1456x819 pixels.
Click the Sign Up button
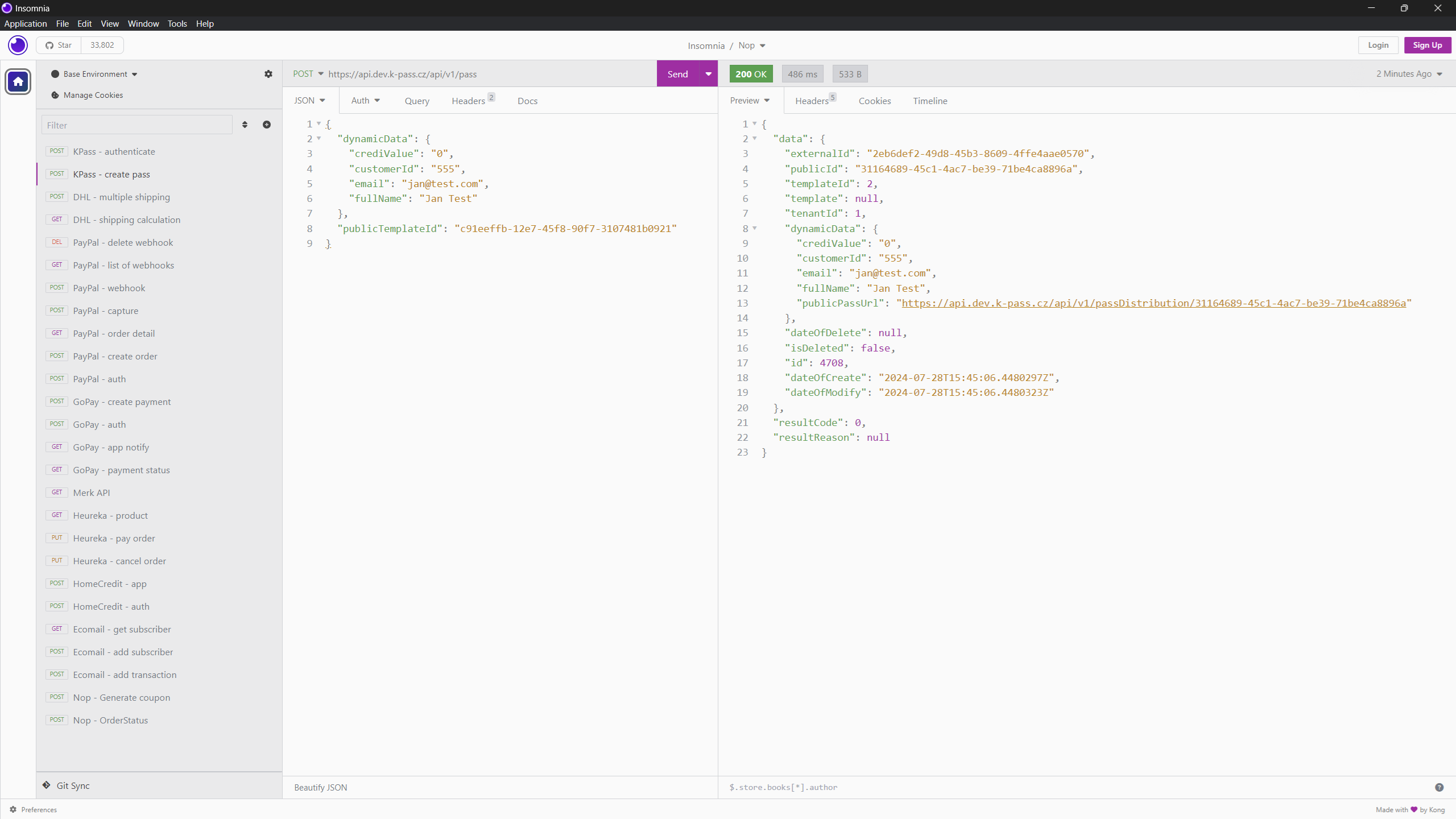point(1428,45)
